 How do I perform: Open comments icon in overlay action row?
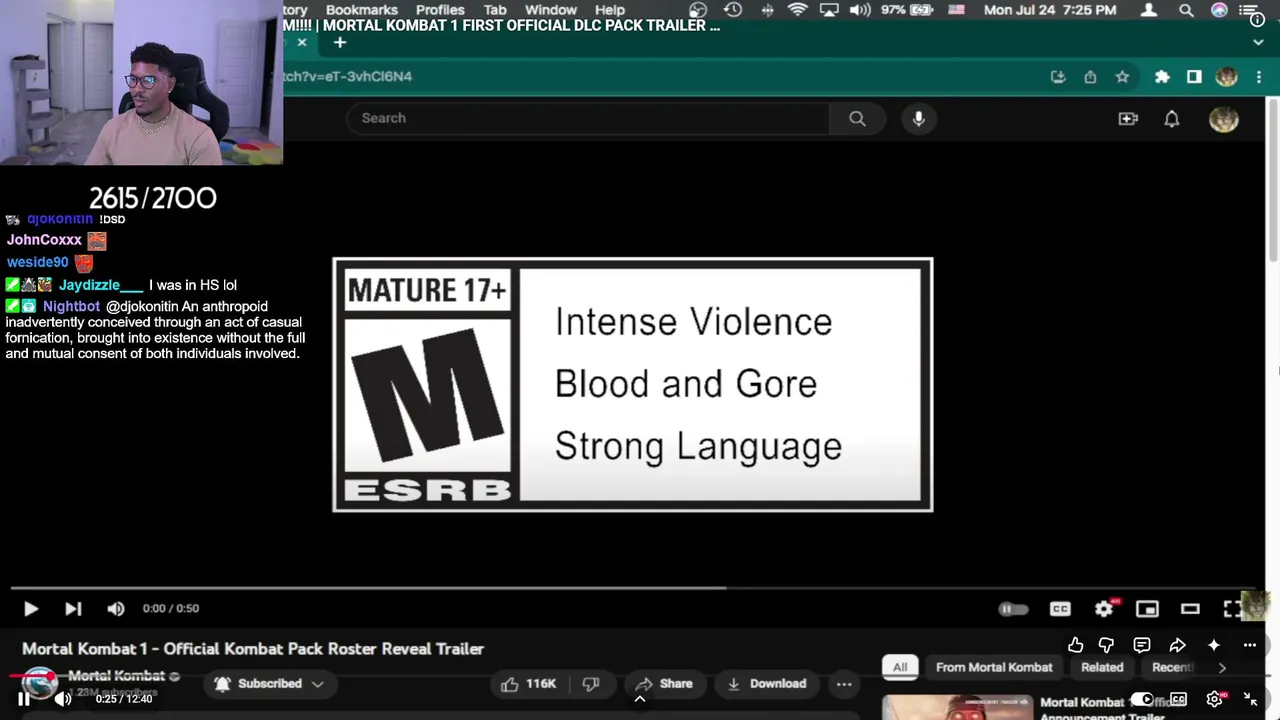pyautogui.click(x=1142, y=645)
